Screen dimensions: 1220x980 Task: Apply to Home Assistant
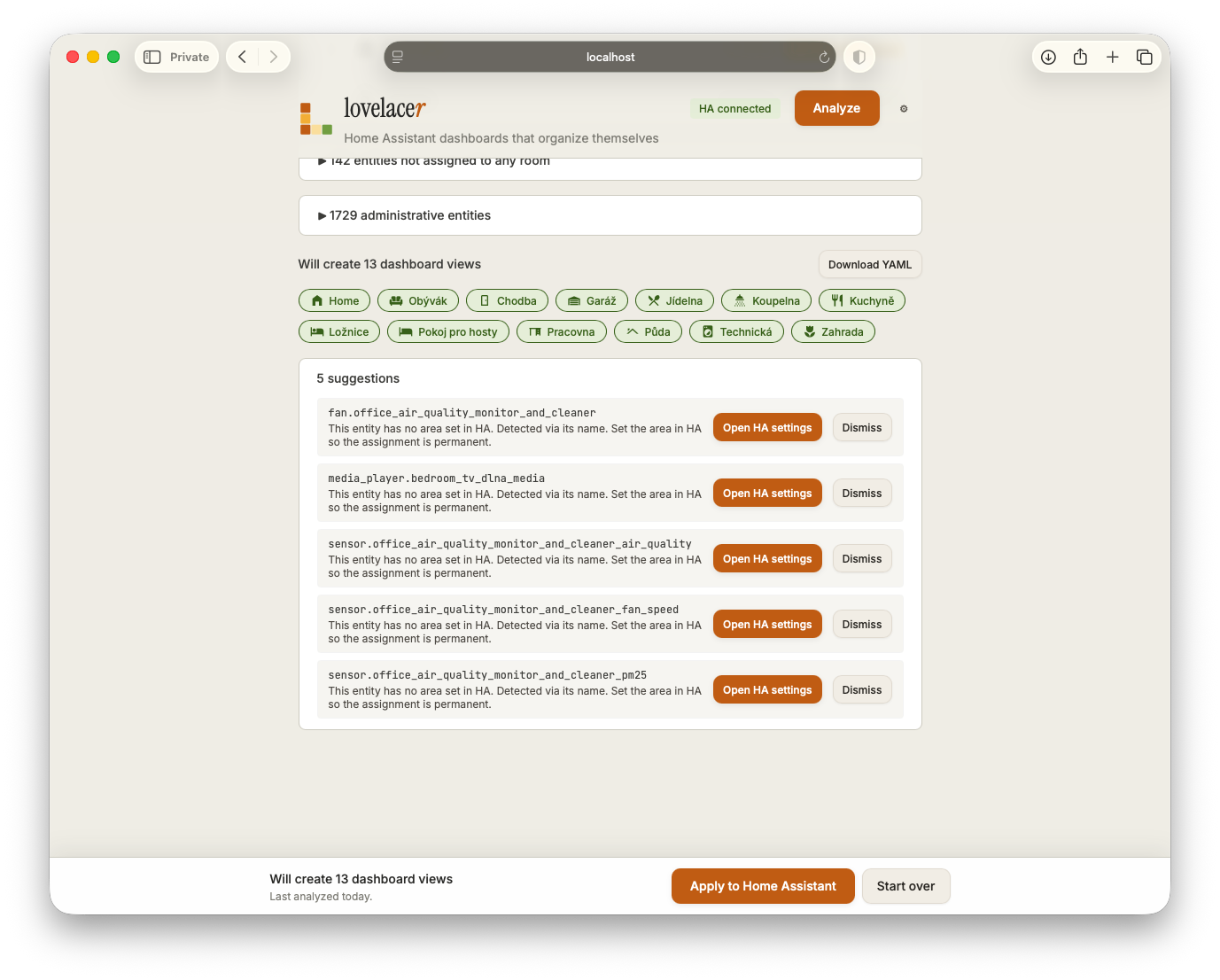click(763, 886)
